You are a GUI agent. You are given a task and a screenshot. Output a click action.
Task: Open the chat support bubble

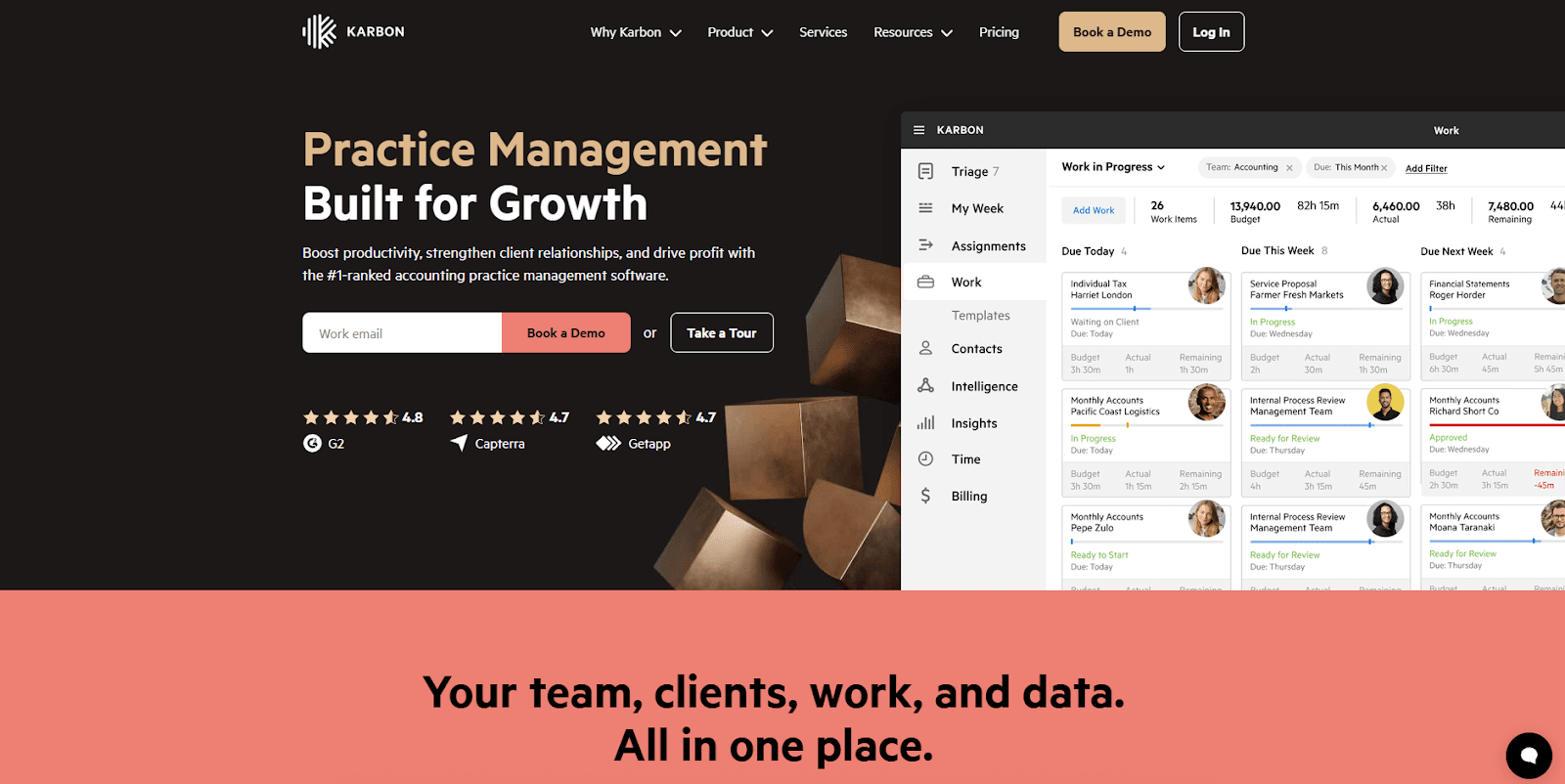coord(1528,755)
